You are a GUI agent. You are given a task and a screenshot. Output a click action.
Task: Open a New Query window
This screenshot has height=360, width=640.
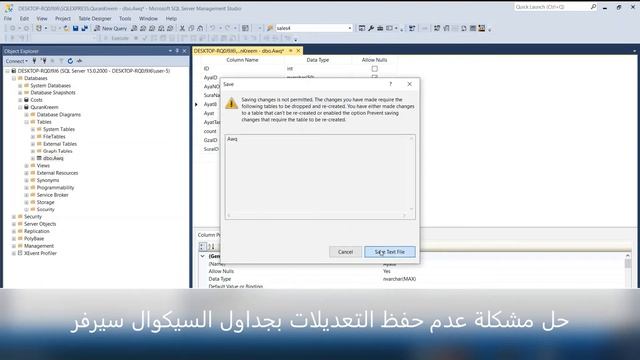point(110,28)
